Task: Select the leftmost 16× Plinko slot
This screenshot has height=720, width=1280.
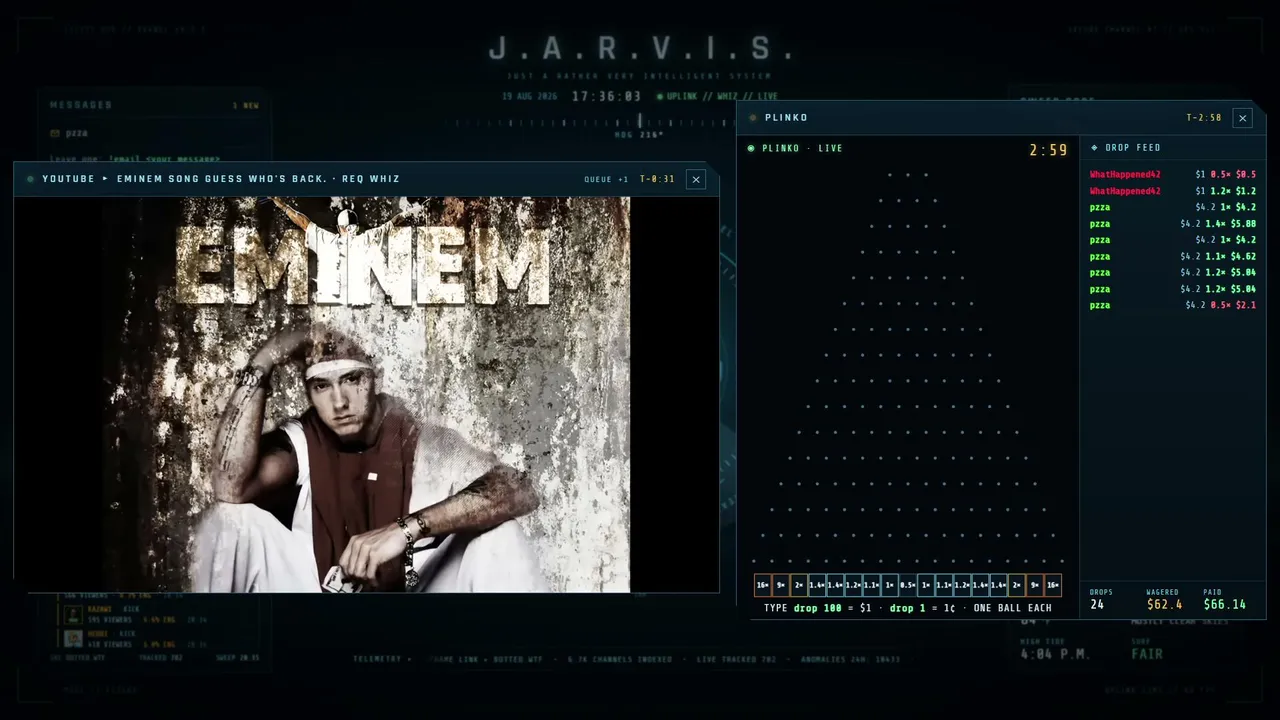Action: [763, 585]
